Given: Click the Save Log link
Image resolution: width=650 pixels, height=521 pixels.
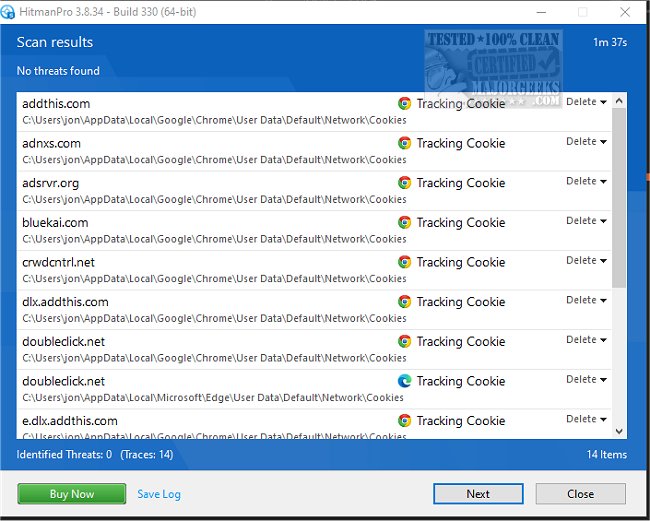Looking at the screenshot, I should coord(159,494).
